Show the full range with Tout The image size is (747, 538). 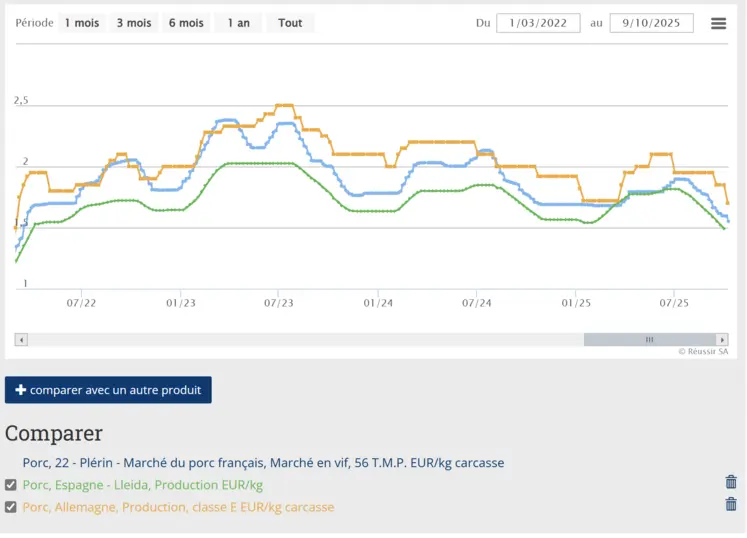pos(290,23)
